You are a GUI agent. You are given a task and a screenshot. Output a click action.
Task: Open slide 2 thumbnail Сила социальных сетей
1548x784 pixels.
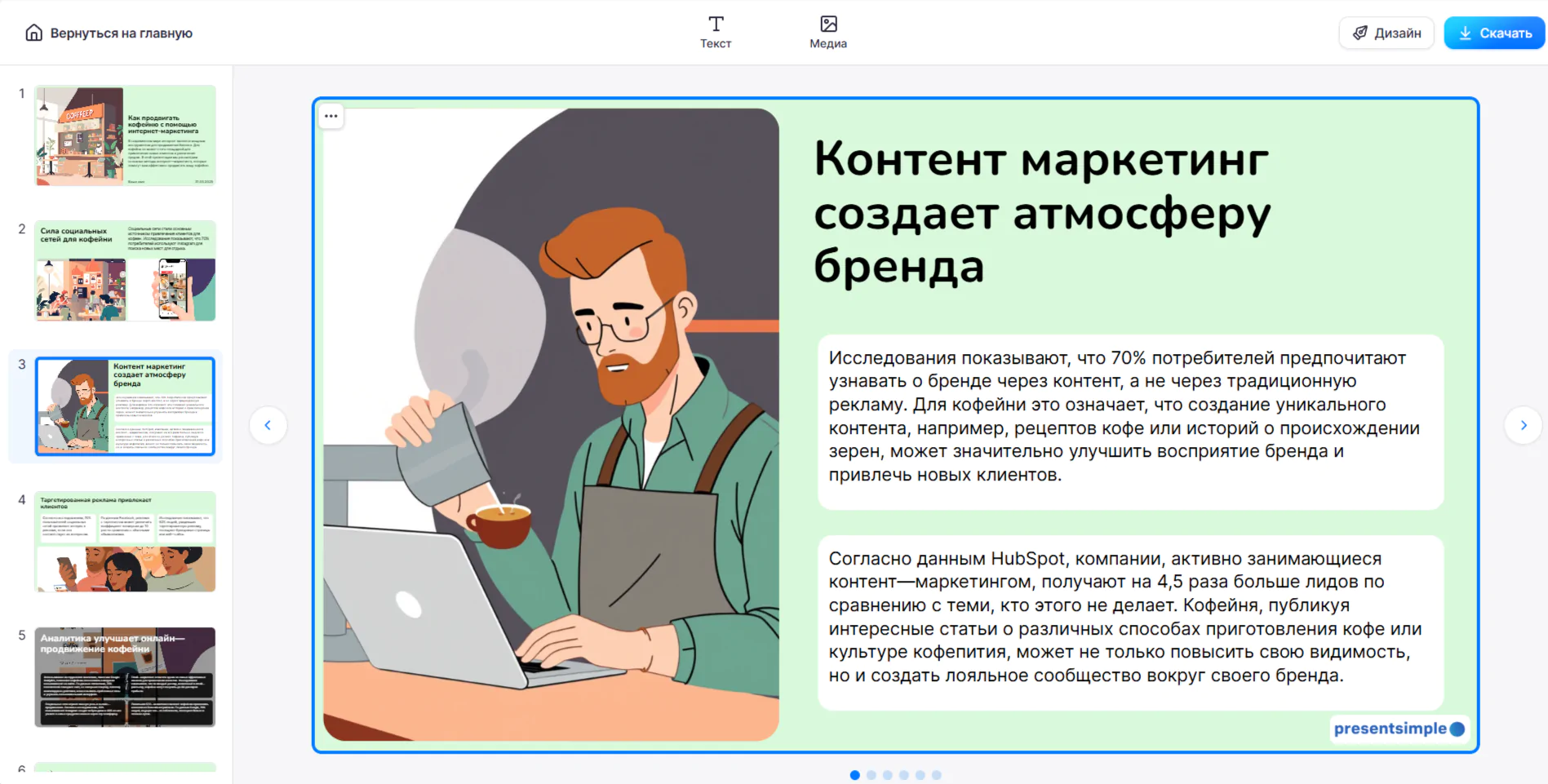pyautogui.click(x=126, y=271)
